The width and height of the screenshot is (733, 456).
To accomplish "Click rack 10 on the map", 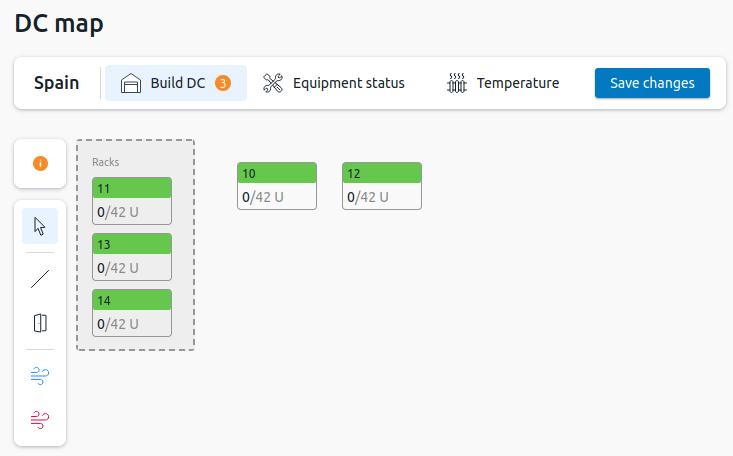I will pos(277,186).
